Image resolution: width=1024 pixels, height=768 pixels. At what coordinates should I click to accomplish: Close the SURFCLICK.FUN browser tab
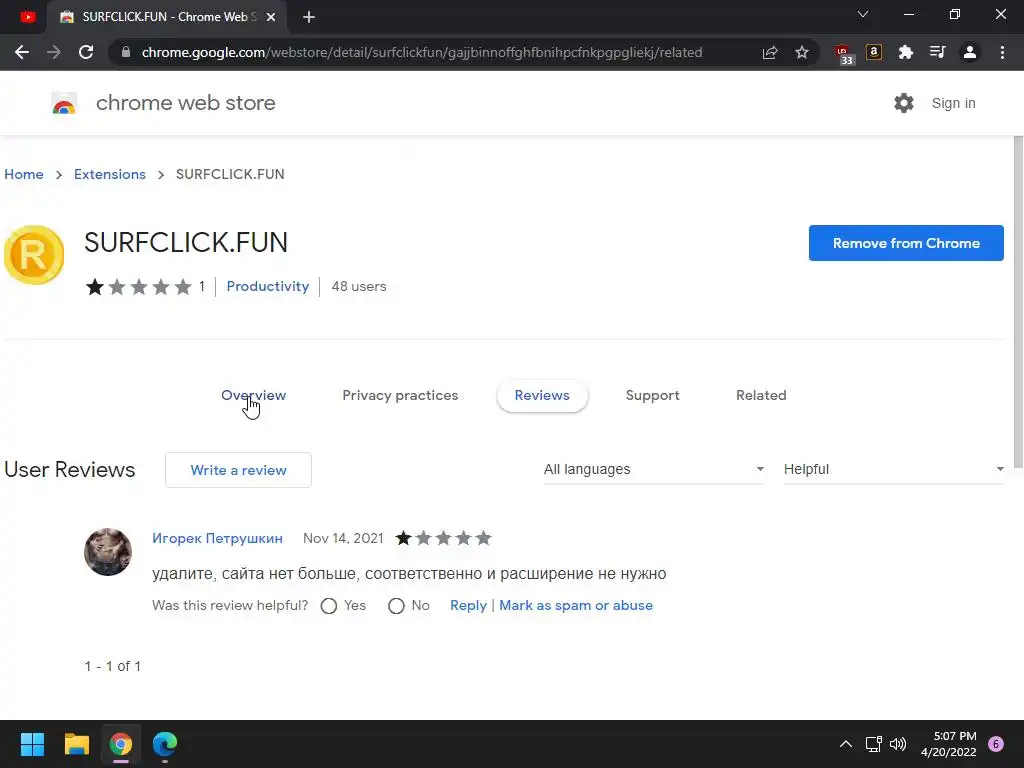(x=271, y=18)
